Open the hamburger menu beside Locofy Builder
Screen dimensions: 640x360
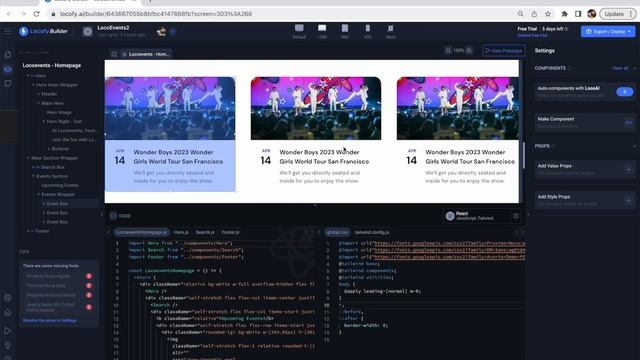pos(7,31)
